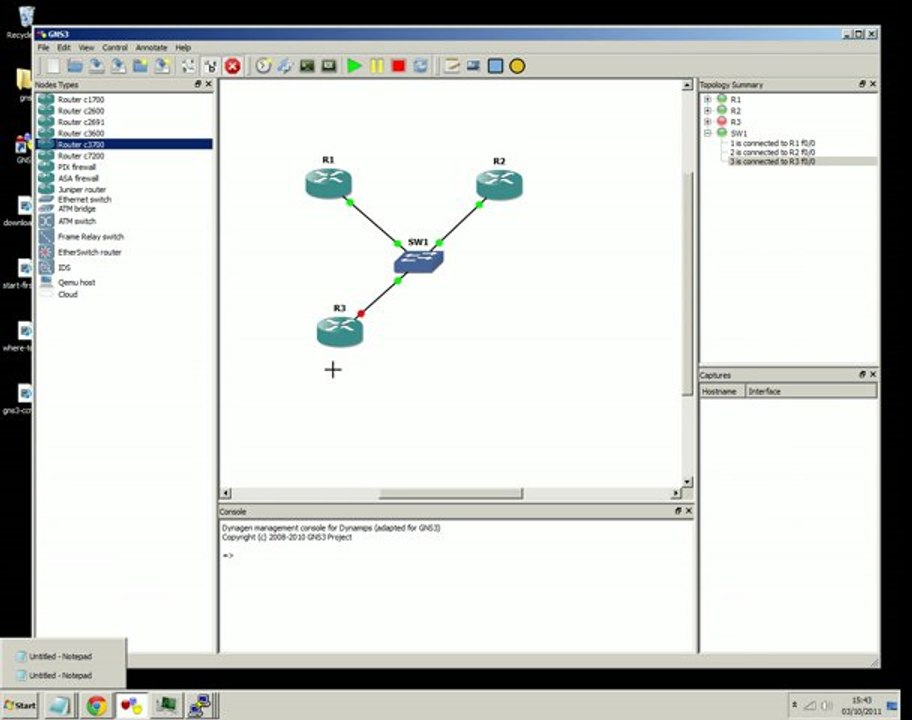912x720 pixels.
Task: Click the canvas horizontal scrollbar right arrow
Action: 676,494
